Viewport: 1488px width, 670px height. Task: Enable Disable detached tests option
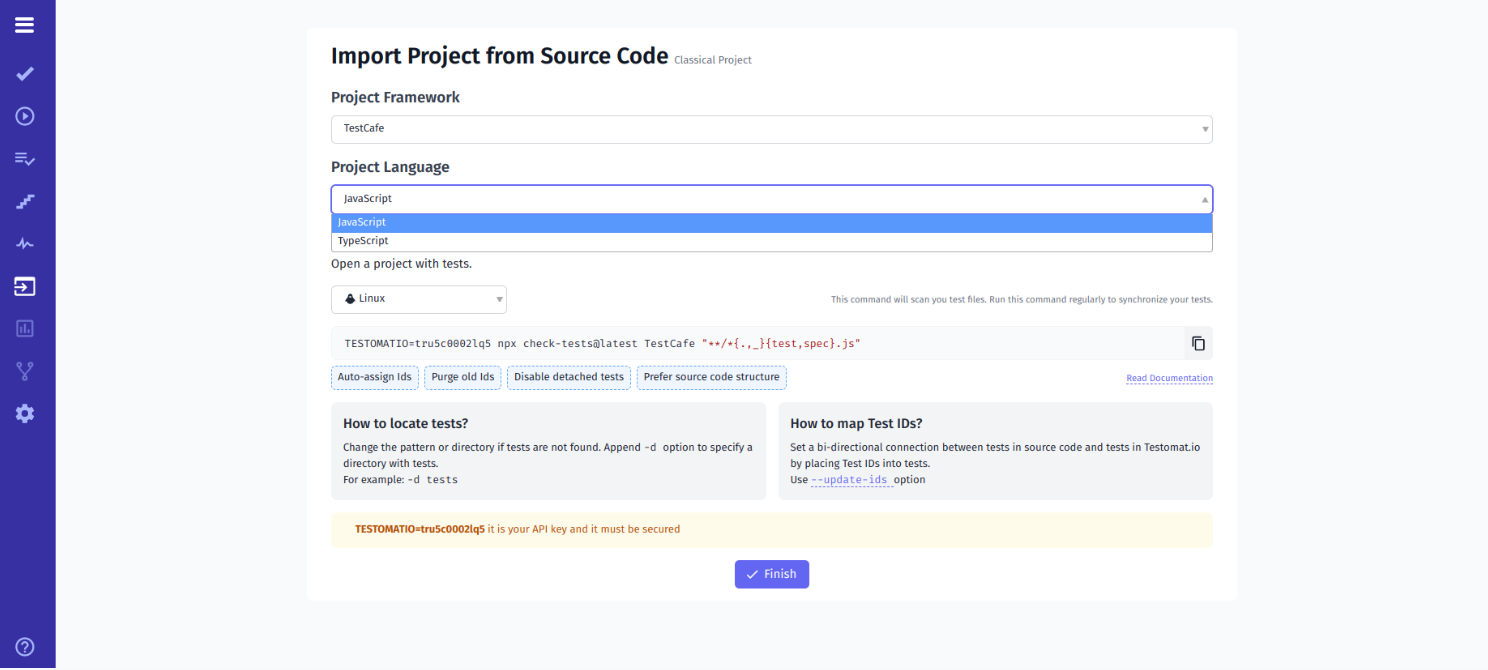[568, 377]
